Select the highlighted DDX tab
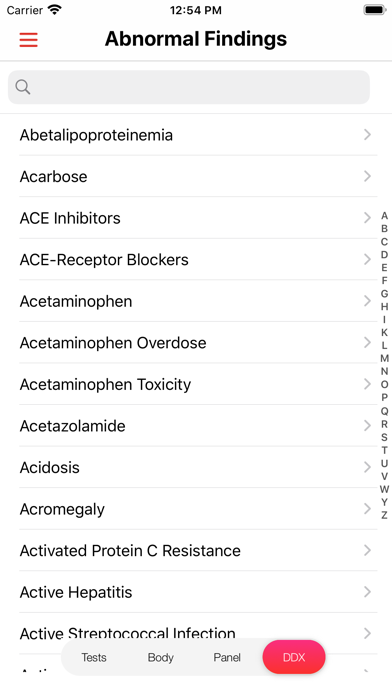 coord(294,657)
